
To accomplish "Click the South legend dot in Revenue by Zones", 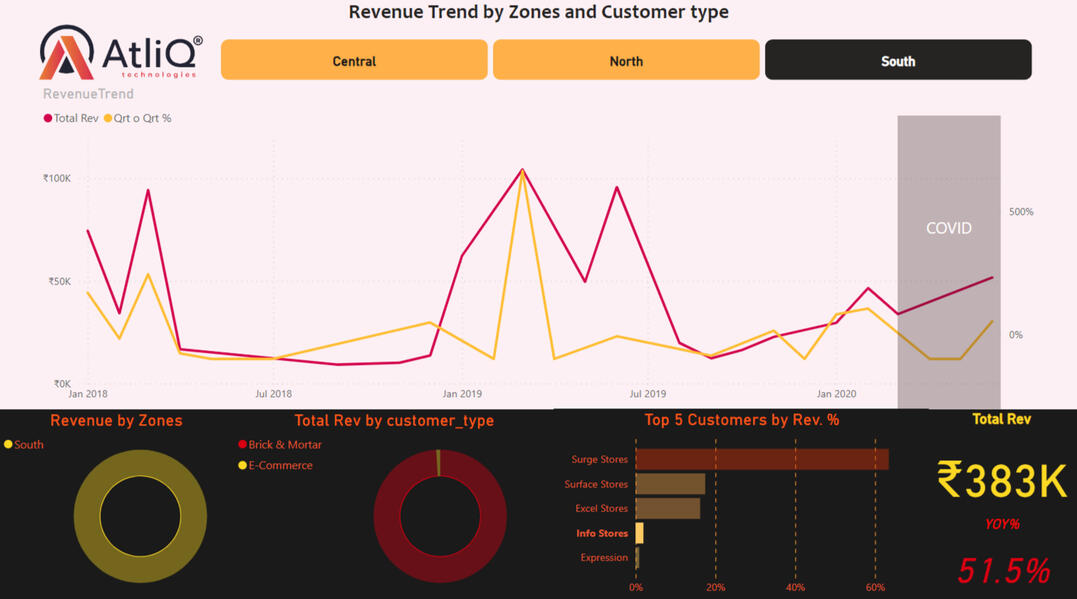I will (9, 445).
